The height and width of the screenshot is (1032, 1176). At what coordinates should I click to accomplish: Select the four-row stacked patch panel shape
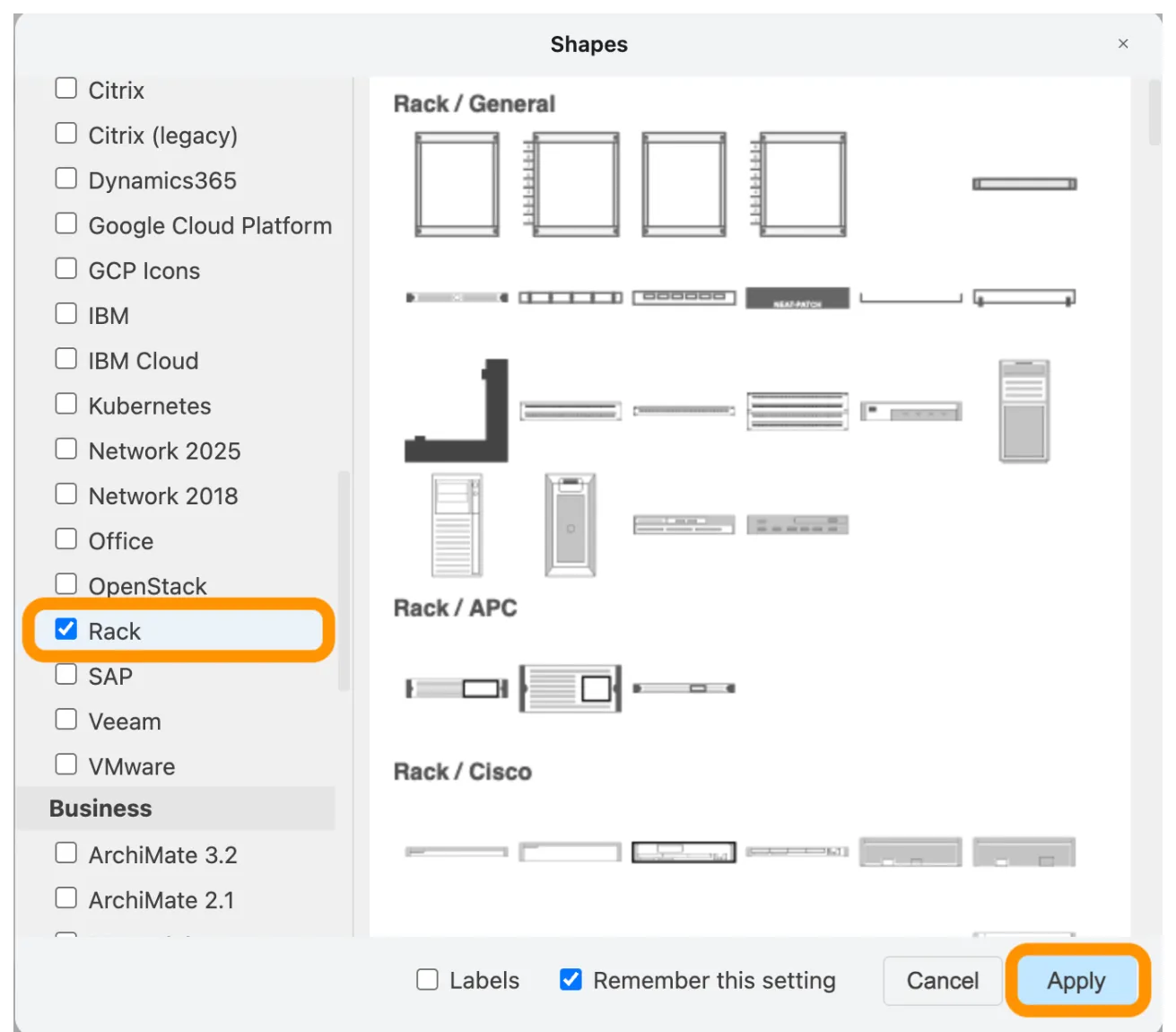point(797,411)
